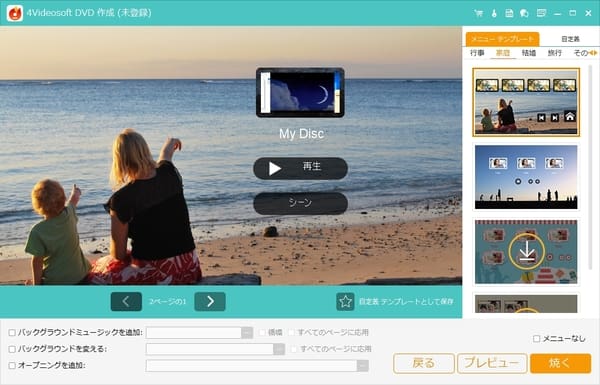
Task: Open the menu list icon in title bar
Action: 541,13
